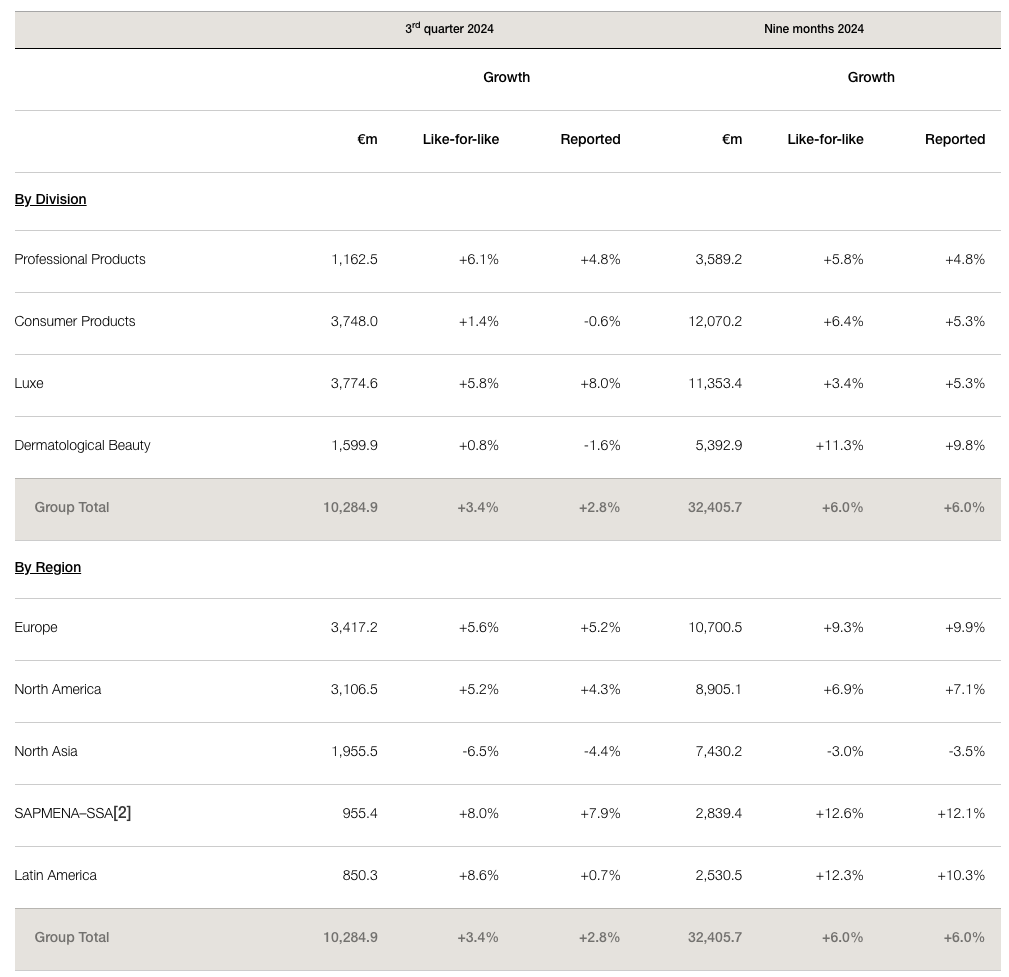Select the North Asia row label
The height and width of the screenshot is (977, 1009).
[x=46, y=751]
